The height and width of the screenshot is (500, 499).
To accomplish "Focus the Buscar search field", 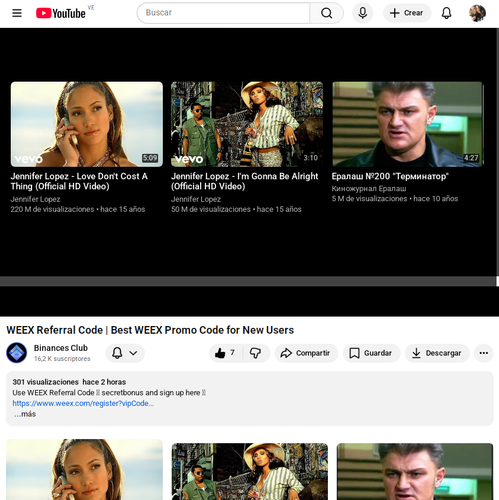I will 223,13.
